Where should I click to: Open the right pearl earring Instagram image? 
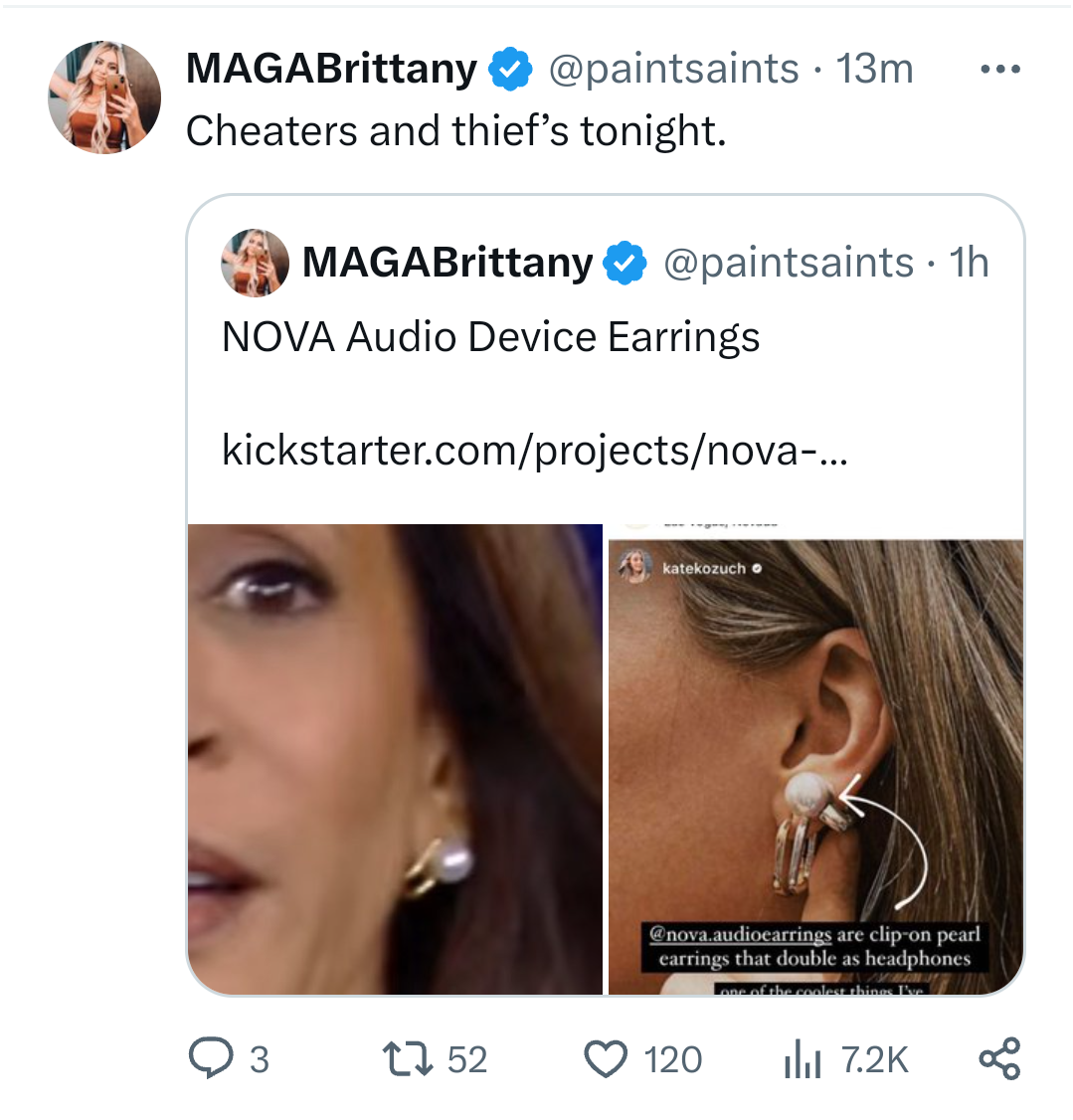pyautogui.click(x=815, y=759)
